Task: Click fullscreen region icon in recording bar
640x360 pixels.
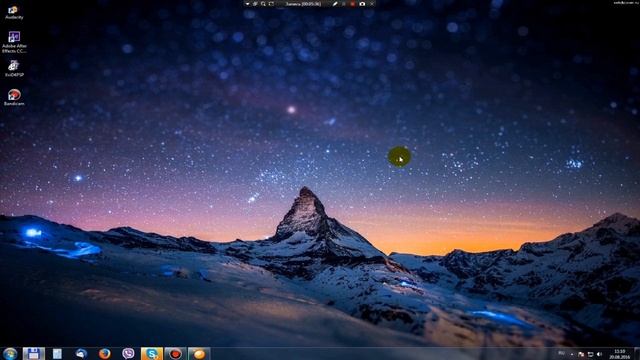Action: pyautogui.click(x=271, y=4)
